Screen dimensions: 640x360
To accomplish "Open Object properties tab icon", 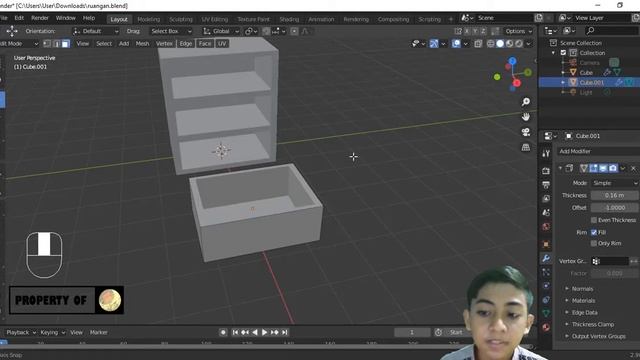I will pyautogui.click(x=546, y=244).
